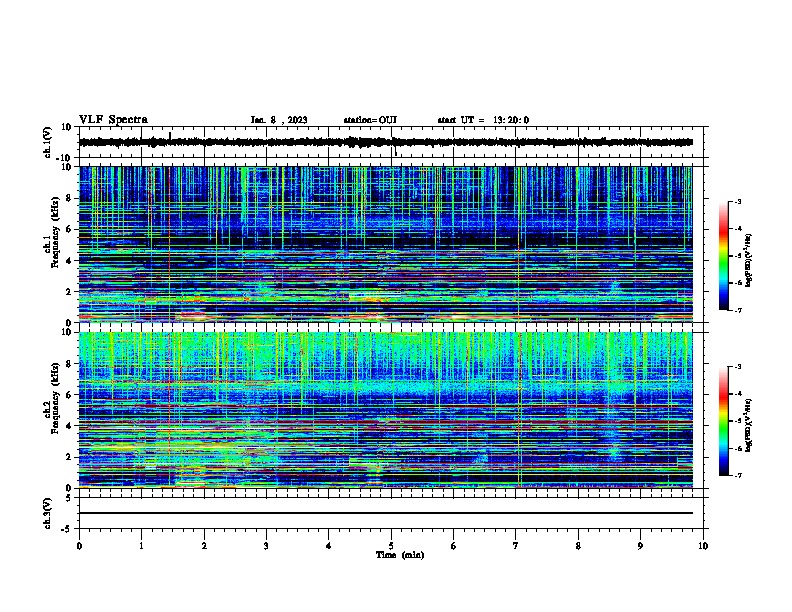The height and width of the screenshot is (612, 792).
Task: Click the "-7" label on ch.2 color bar
Action: (x=737, y=475)
